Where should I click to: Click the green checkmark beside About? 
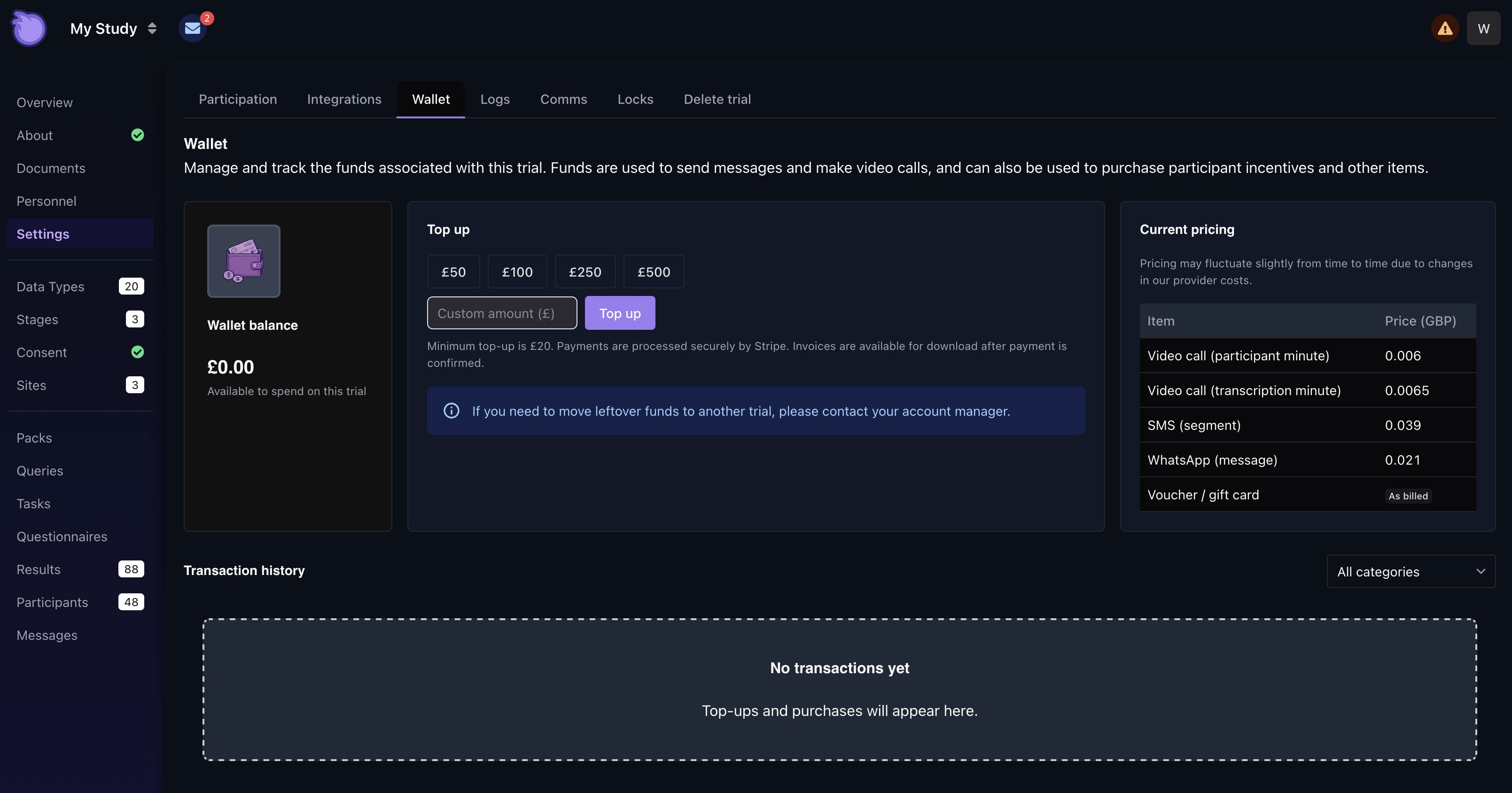click(137, 135)
